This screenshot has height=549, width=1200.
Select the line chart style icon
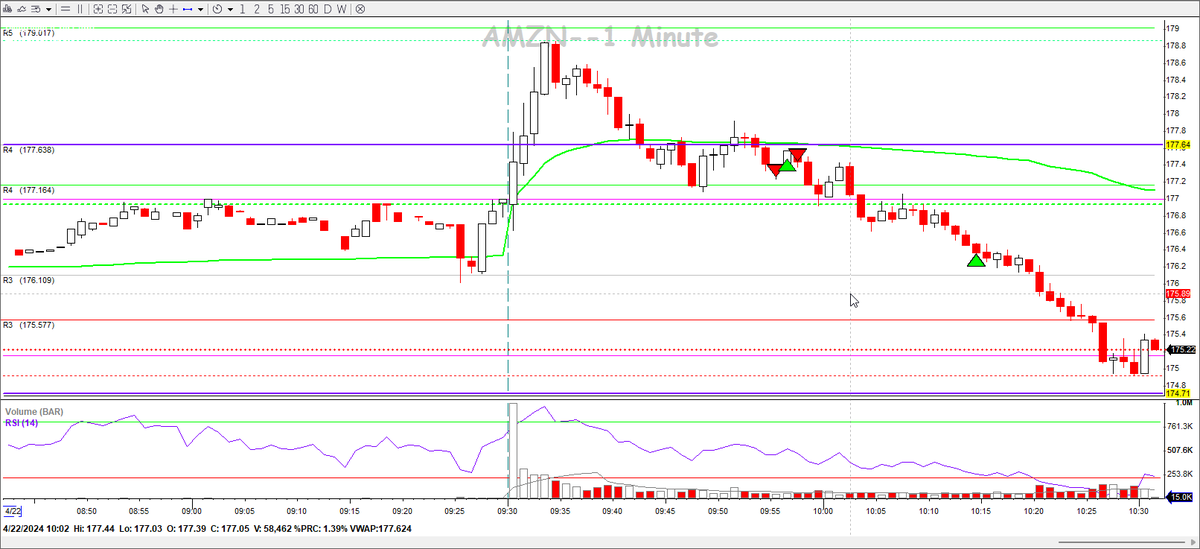tap(21, 9)
